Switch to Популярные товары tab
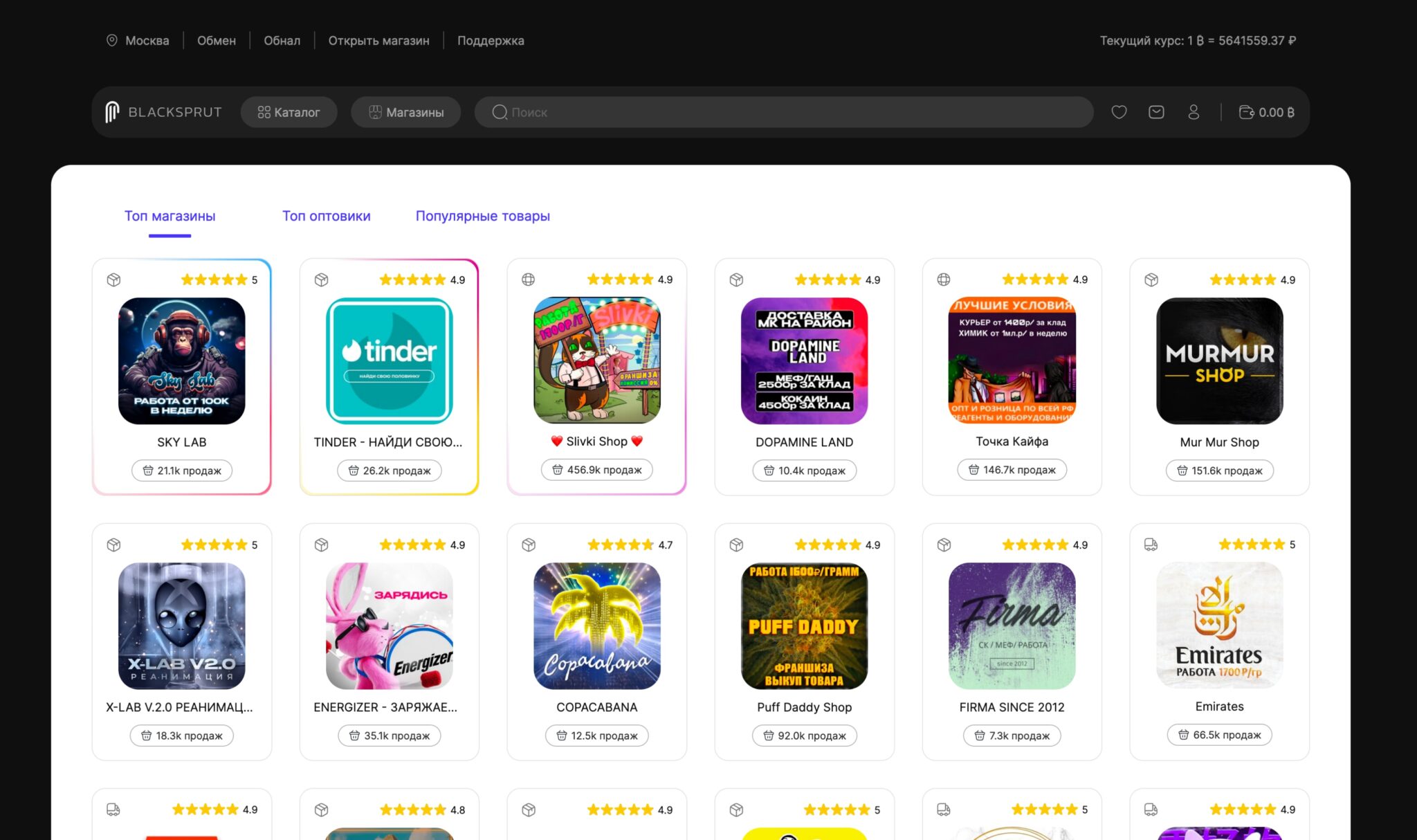Viewport: 1417px width, 840px height. tap(482, 216)
